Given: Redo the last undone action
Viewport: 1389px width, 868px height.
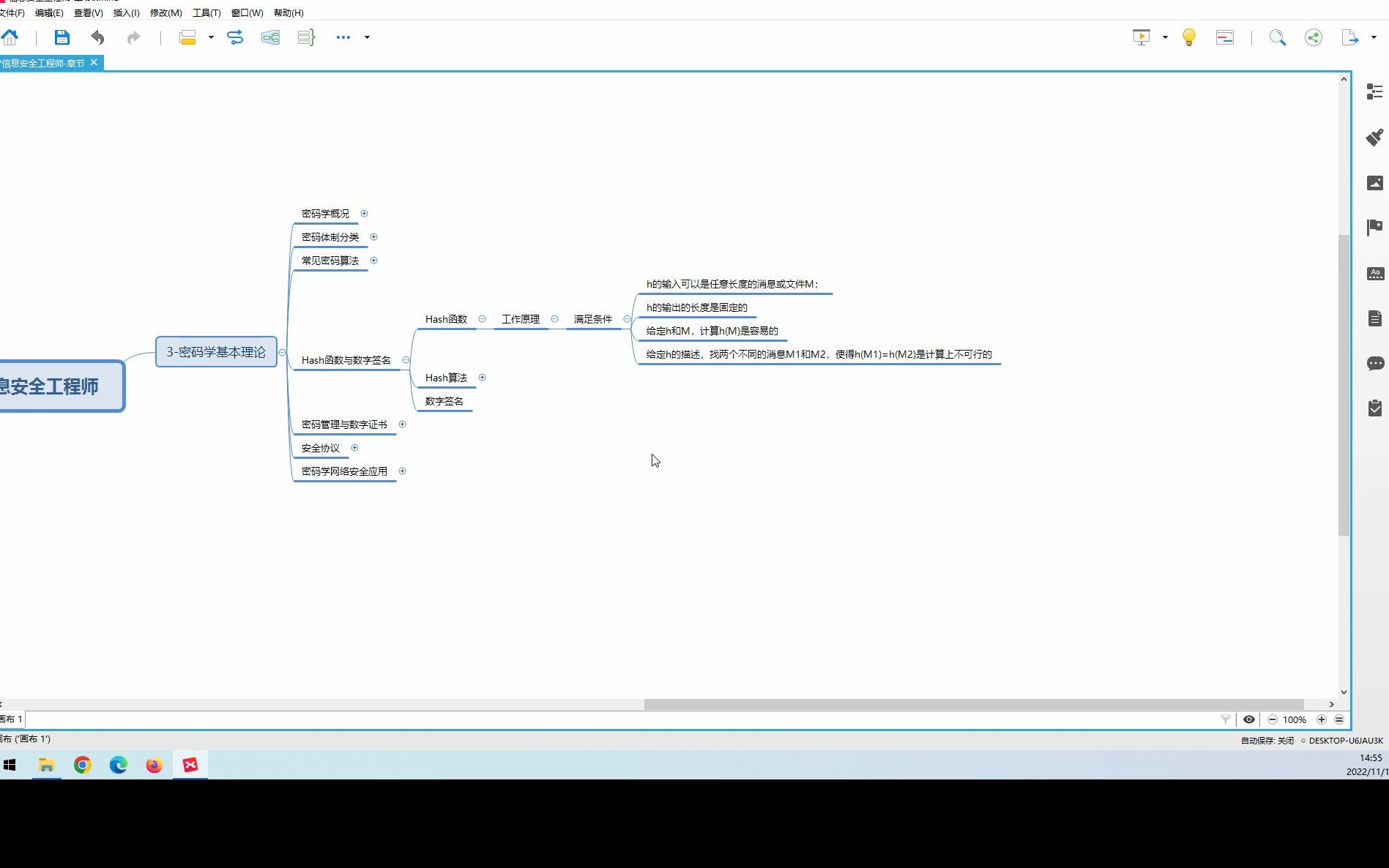Looking at the screenshot, I should click(x=133, y=37).
